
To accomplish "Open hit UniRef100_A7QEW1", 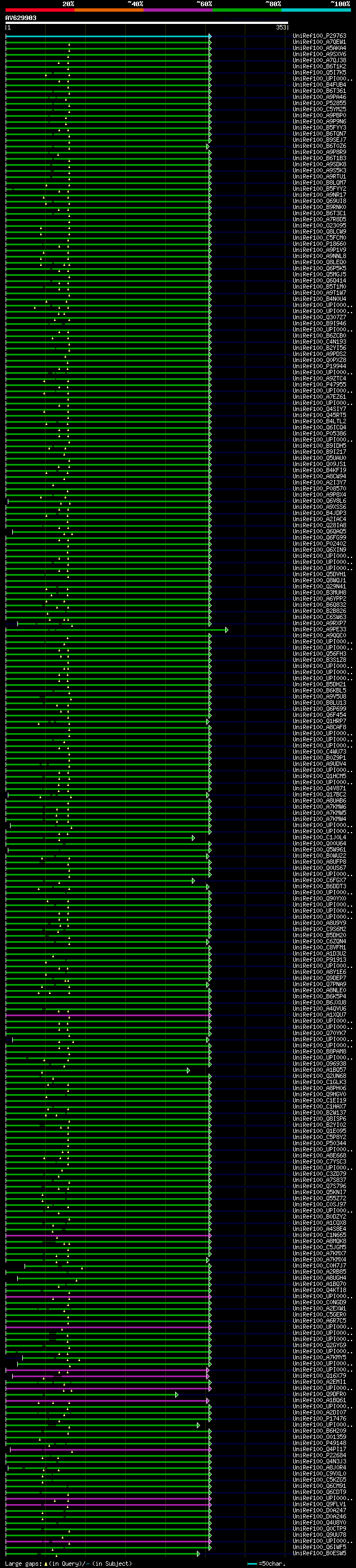I will point(319,43).
